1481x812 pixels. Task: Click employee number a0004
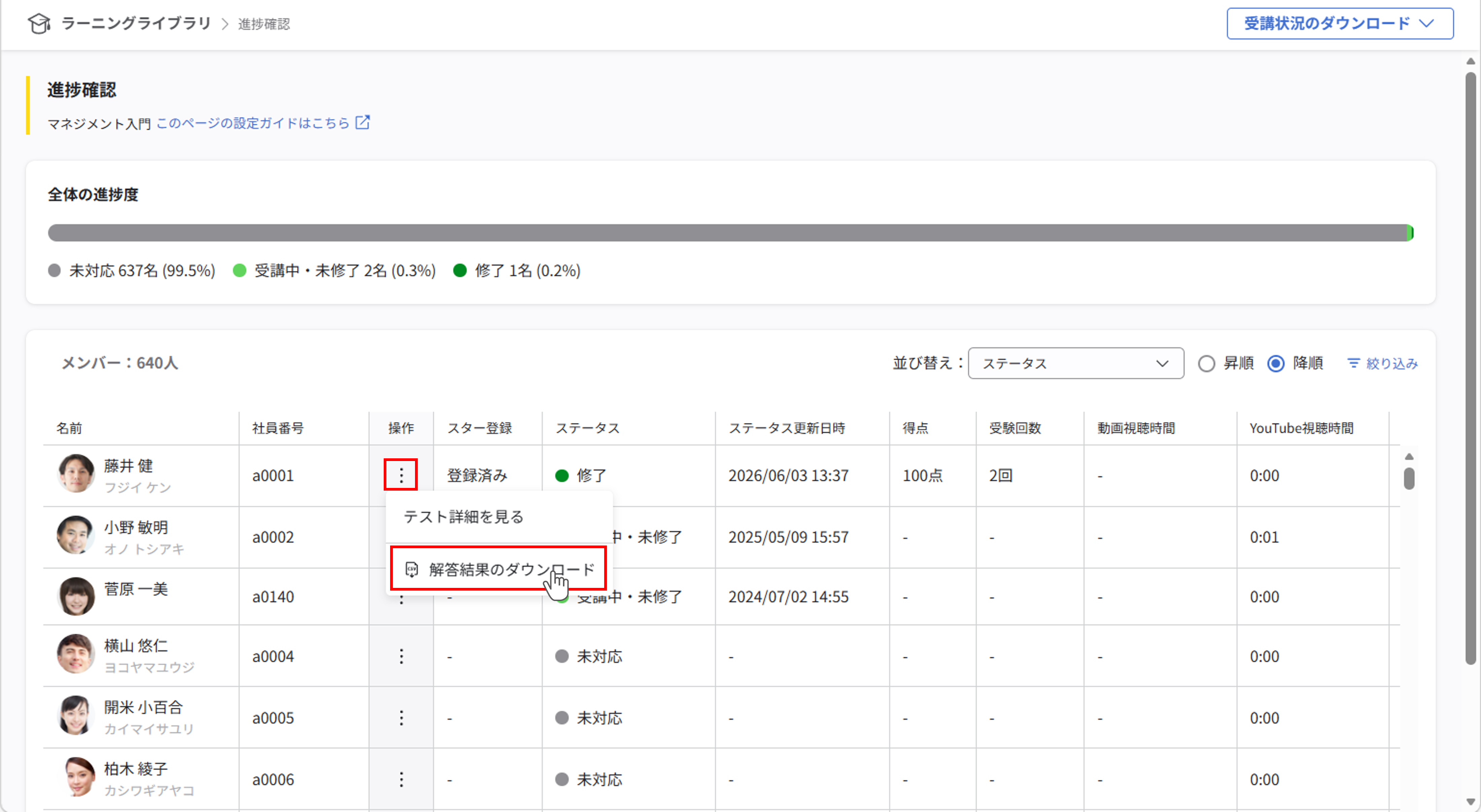pyautogui.click(x=273, y=656)
